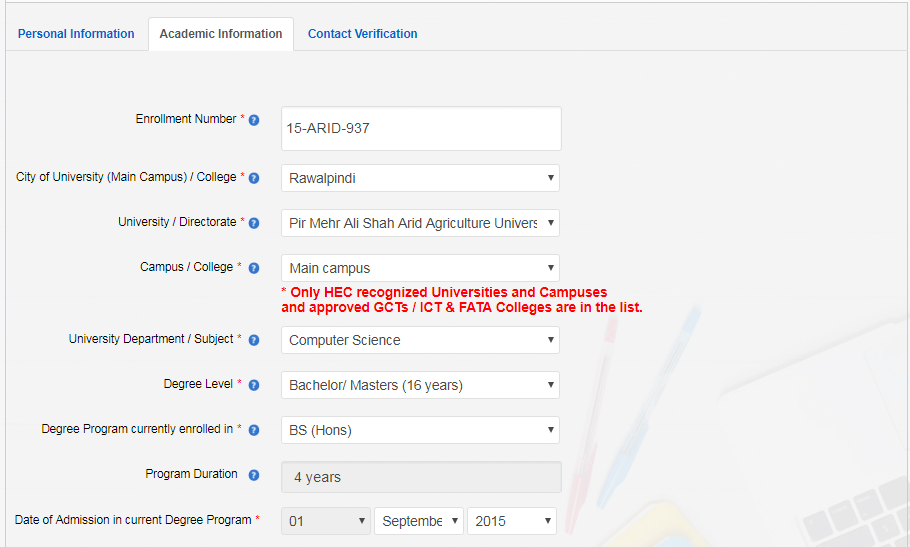
Task: Open the Contact Verification tab
Action: point(362,34)
